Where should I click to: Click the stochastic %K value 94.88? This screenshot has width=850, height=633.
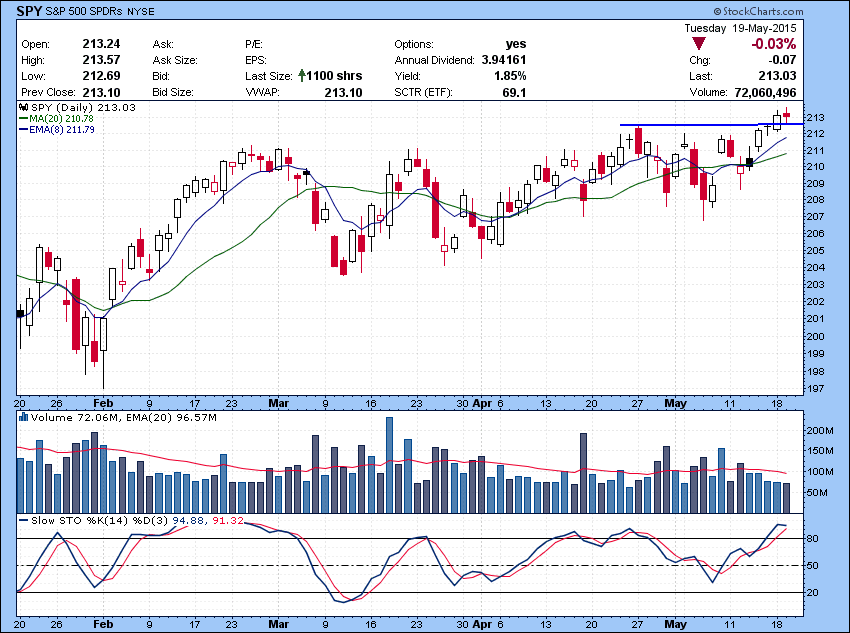coord(188,520)
